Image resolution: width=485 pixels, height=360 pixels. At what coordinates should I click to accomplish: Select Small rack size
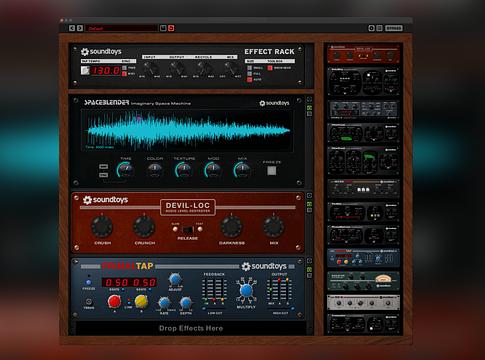[250, 68]
